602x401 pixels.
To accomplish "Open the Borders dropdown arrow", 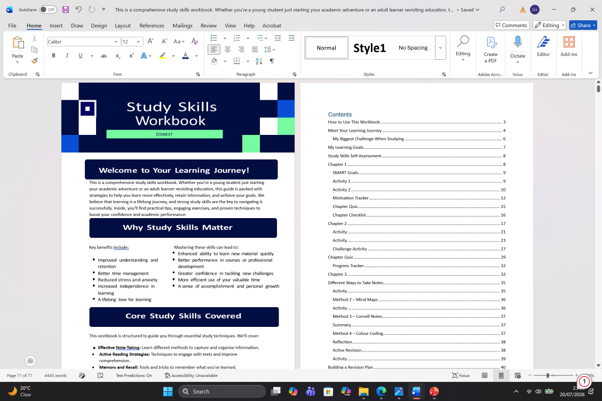I will [x=248, y=61].
